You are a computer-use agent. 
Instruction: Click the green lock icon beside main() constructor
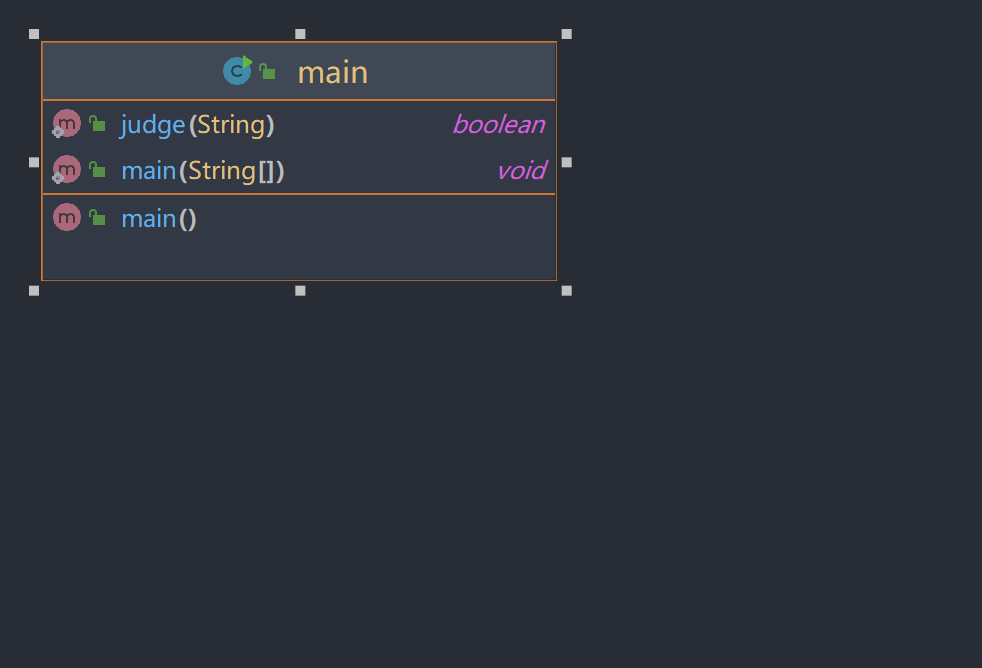pos(97,217)
